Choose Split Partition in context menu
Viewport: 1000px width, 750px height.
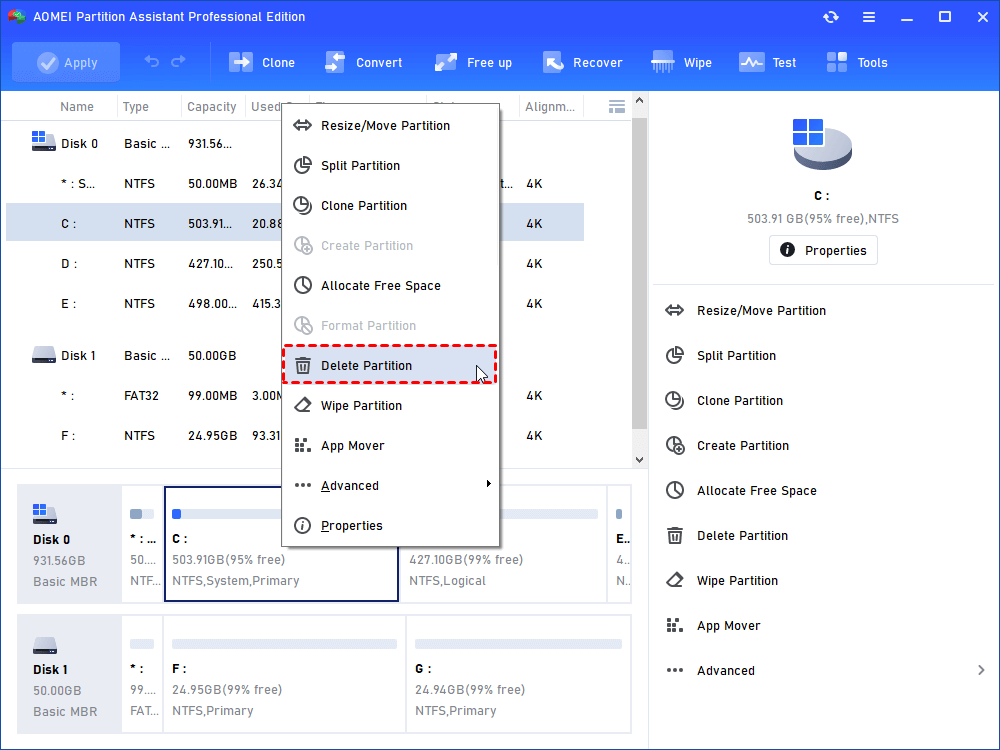pos(390,166)
